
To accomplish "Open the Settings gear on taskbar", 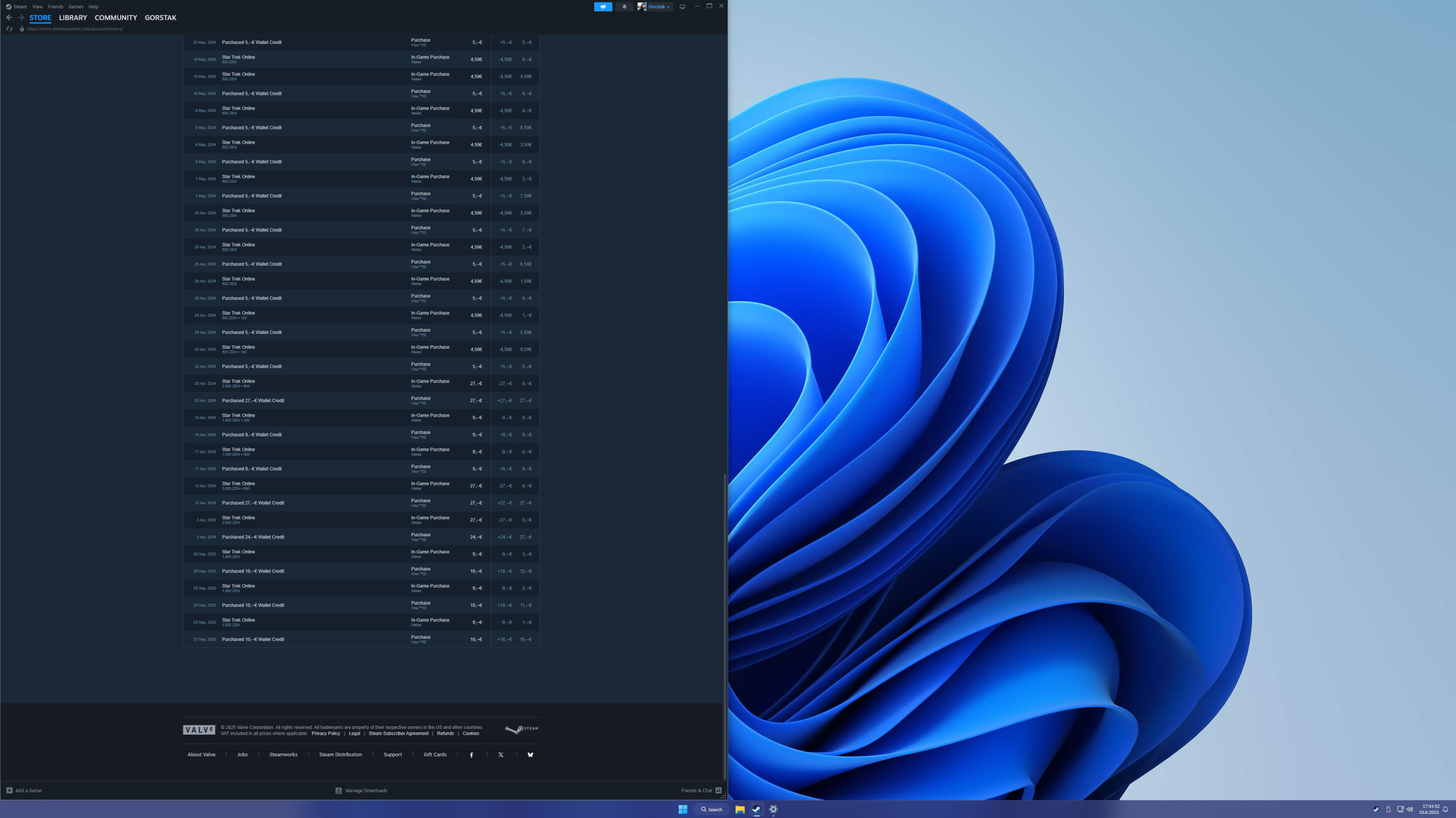I will point(774,810).
